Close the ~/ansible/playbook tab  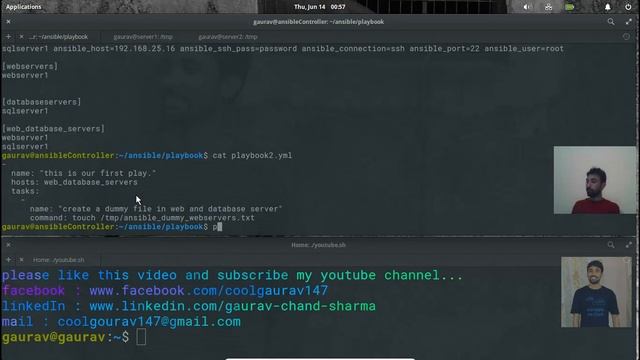coord(22,37)
